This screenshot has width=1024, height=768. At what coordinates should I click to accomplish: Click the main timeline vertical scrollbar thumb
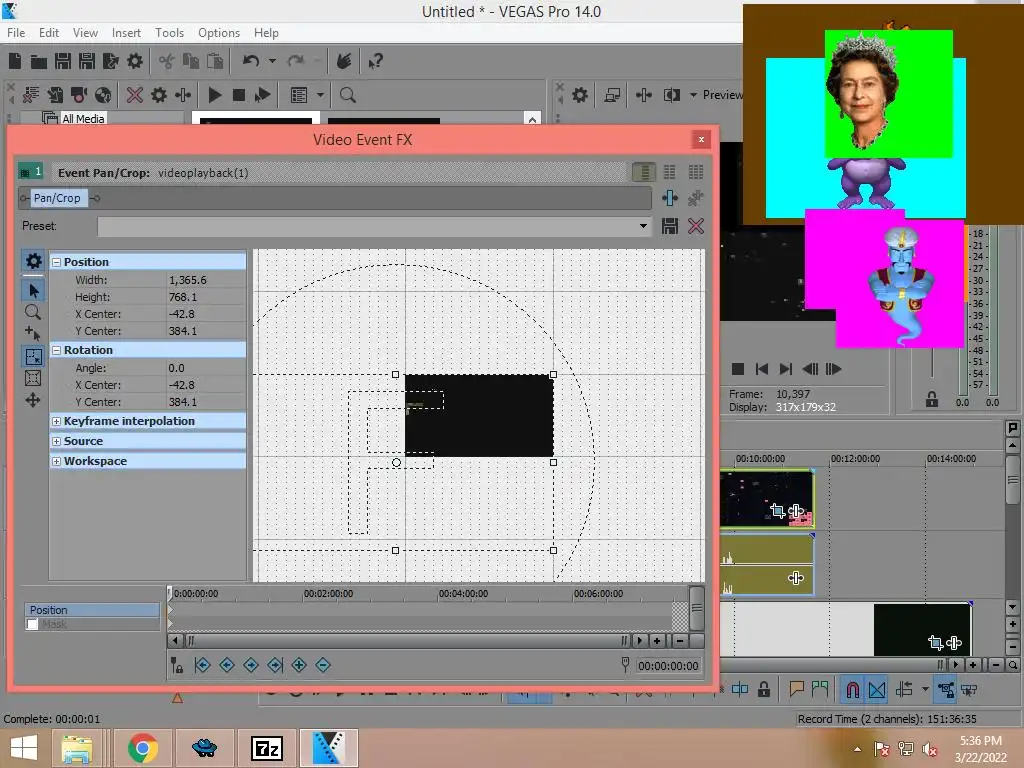point(1012,480)
